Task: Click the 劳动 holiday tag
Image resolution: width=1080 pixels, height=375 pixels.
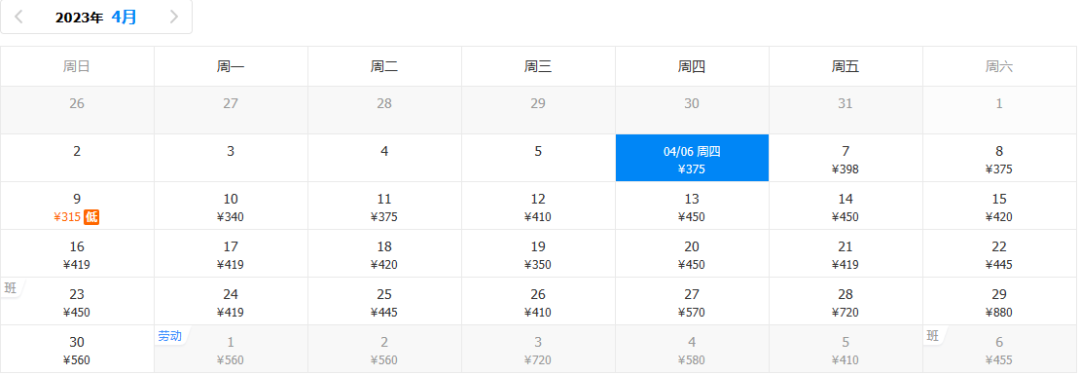Action: click(x=170, y=336)
